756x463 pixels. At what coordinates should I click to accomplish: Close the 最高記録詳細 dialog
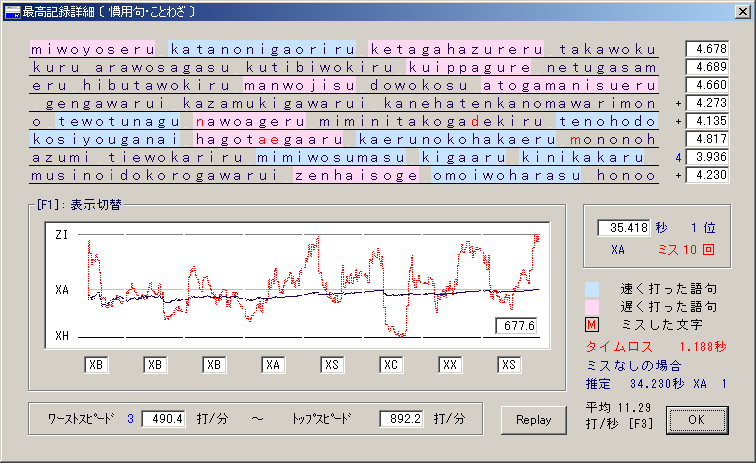point(742,12)
